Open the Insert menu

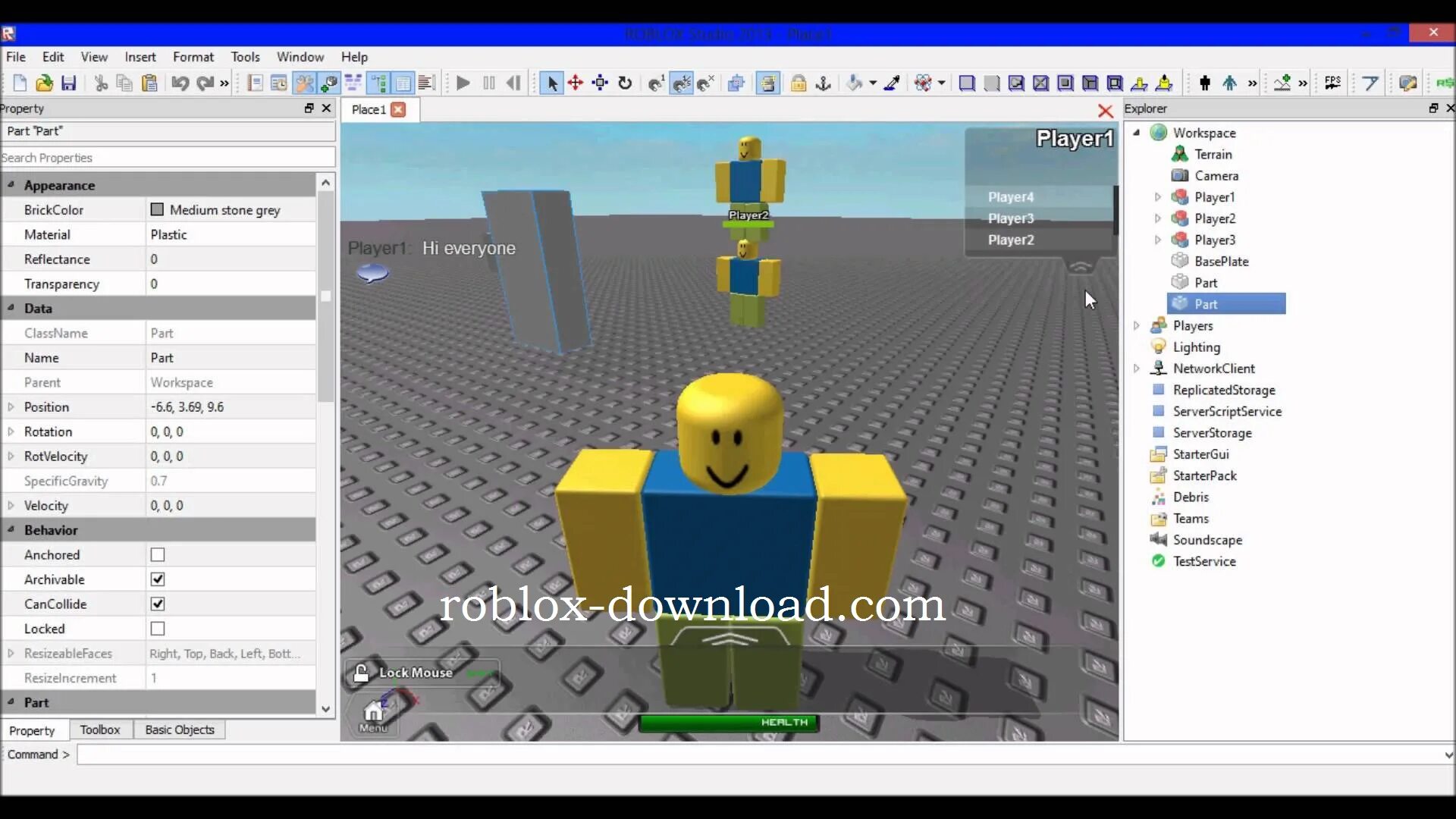(x=140, y=57)
